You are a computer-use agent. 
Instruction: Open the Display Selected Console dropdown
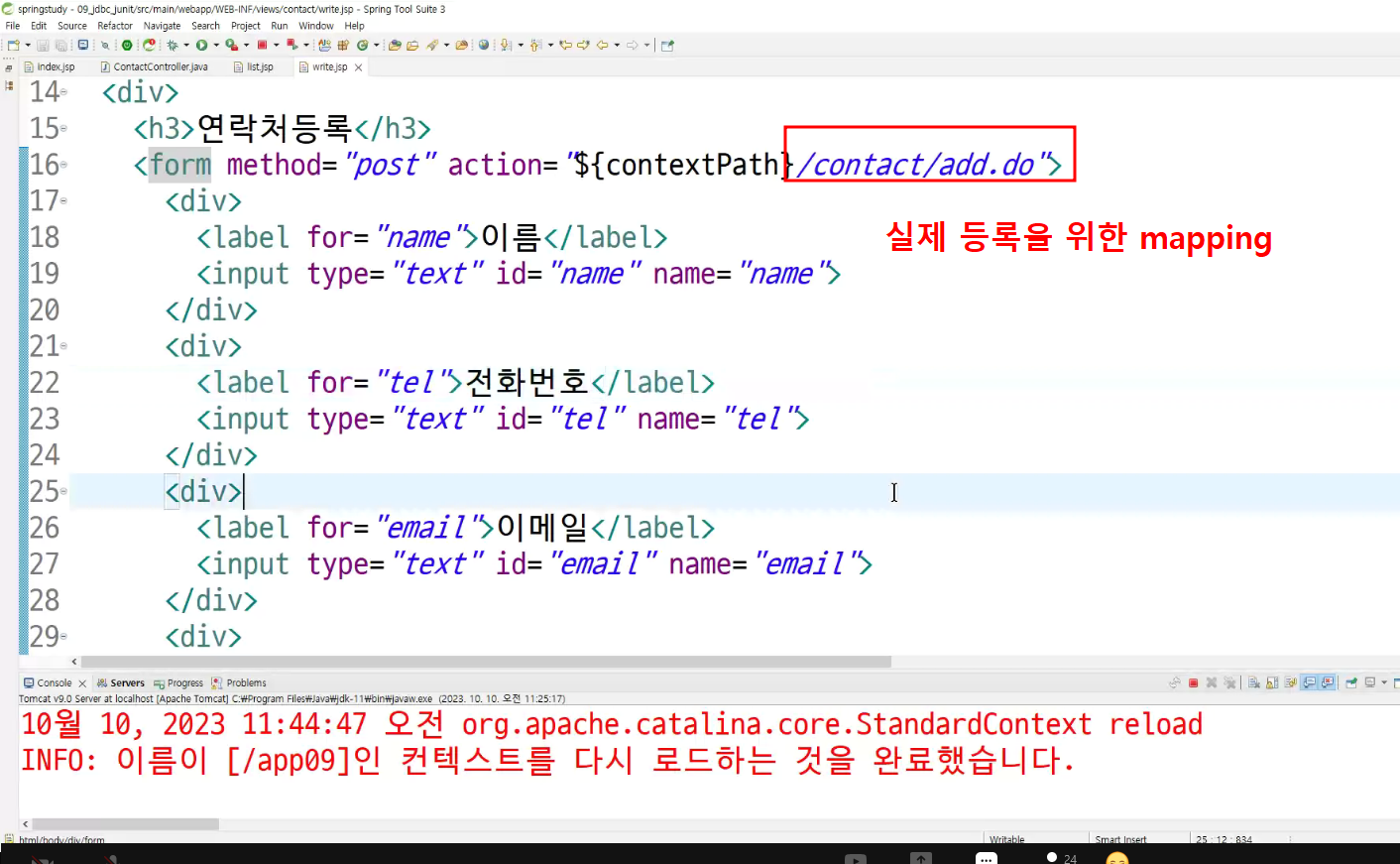(1384, 682)
